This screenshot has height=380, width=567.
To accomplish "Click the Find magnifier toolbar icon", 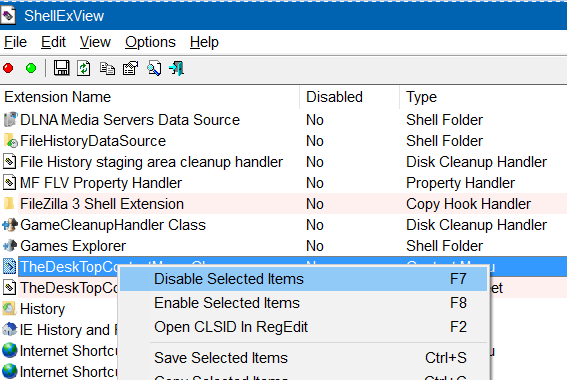I will [x=154, y=68].
